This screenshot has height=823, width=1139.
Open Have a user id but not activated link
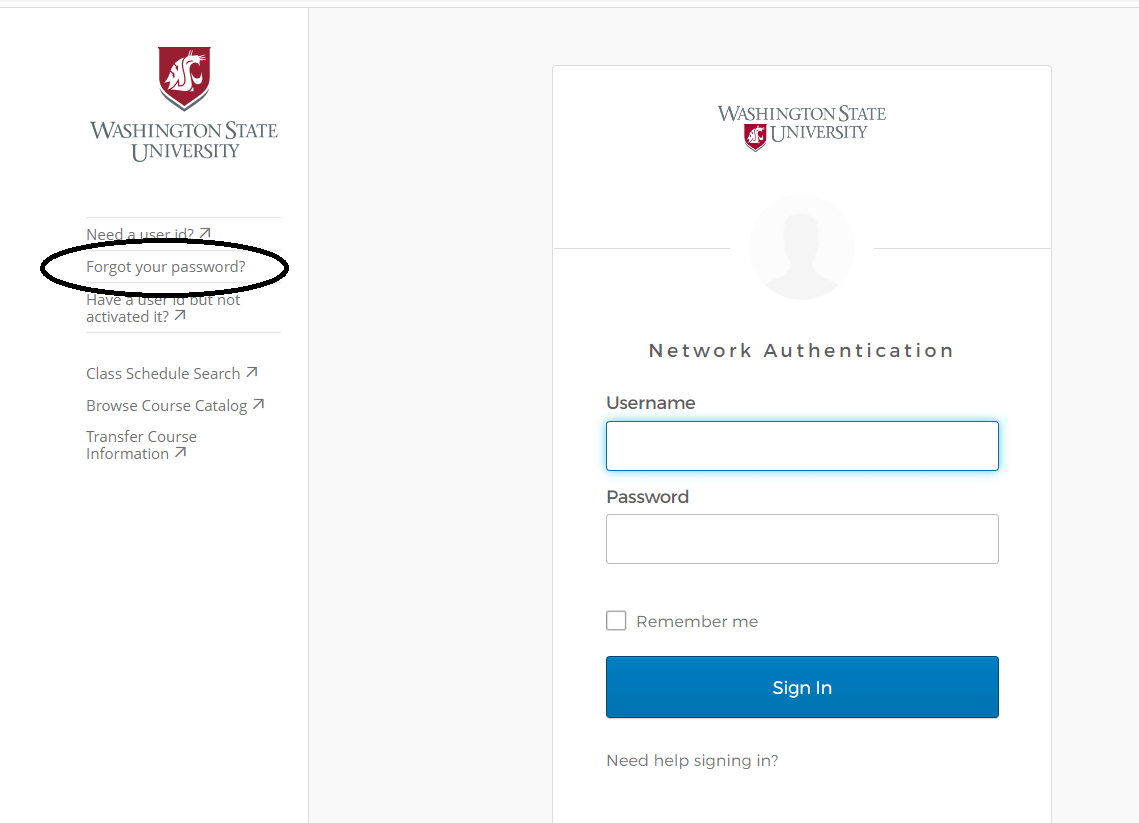pos(163,308)
